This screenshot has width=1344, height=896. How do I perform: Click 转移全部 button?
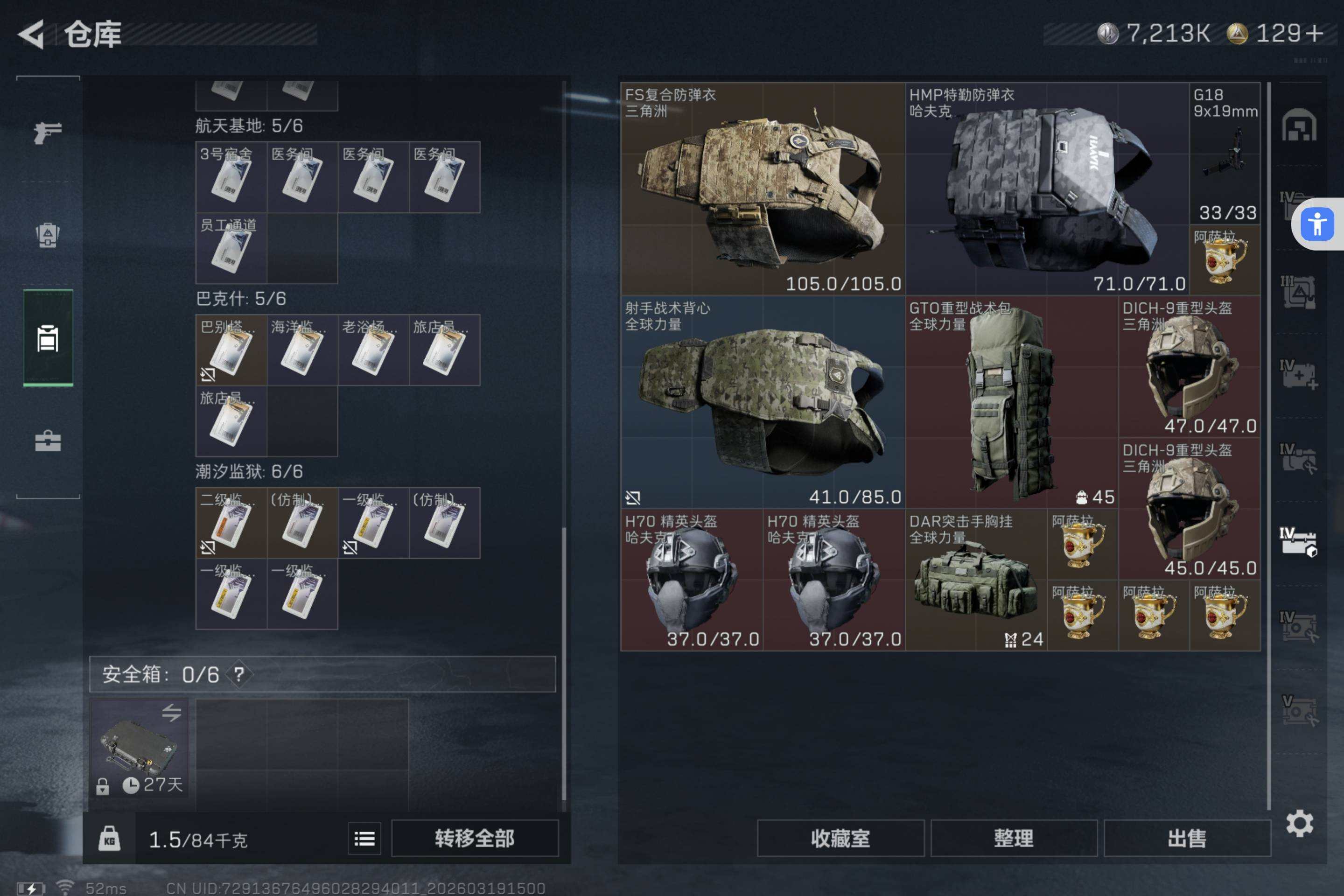[474, 838]
